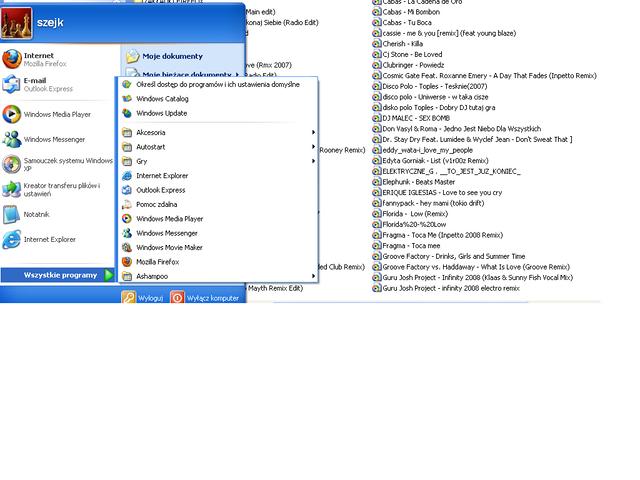The image size is (640, 480).
Task: Click the Ashampoo folder icon
Action: 127,276
